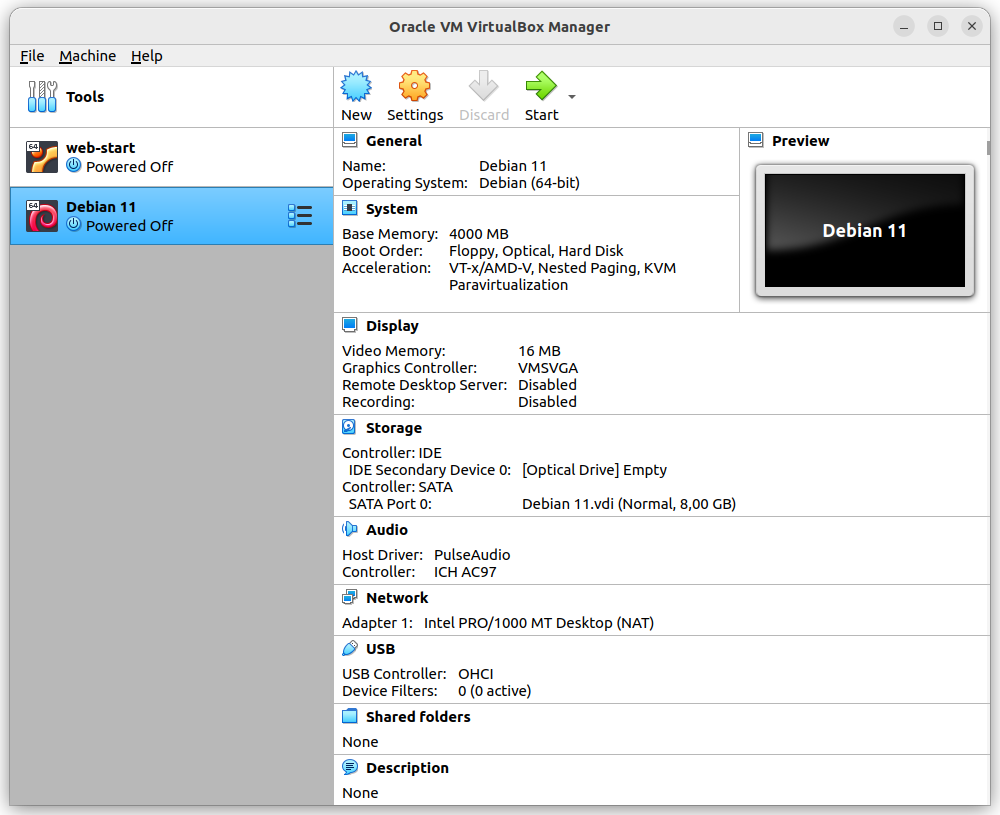
Task: Click the System section icon
Action: click(x=350, y=208)
